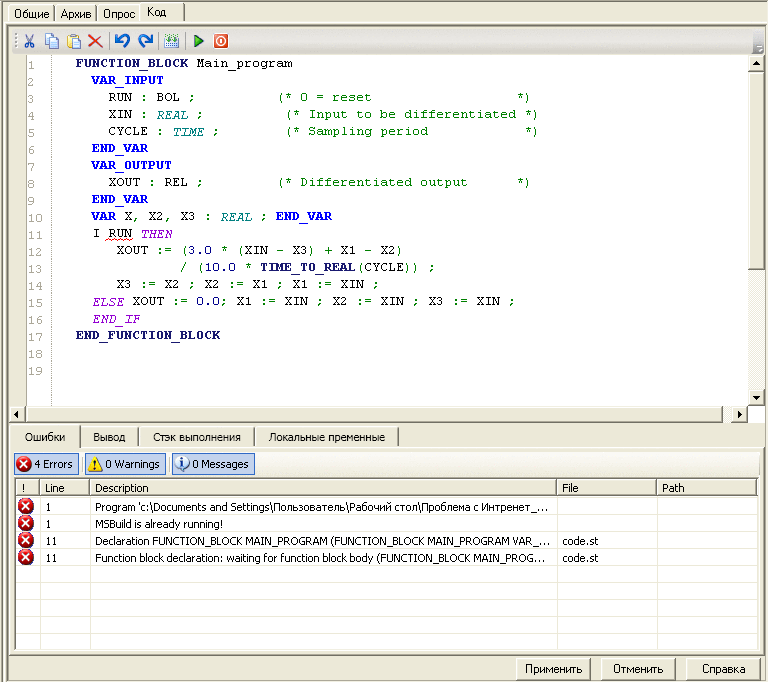The width and height of the screenshot is (769, 683).
Task: Paste from clipboard using the paste icon
Action: pos(74,41)
